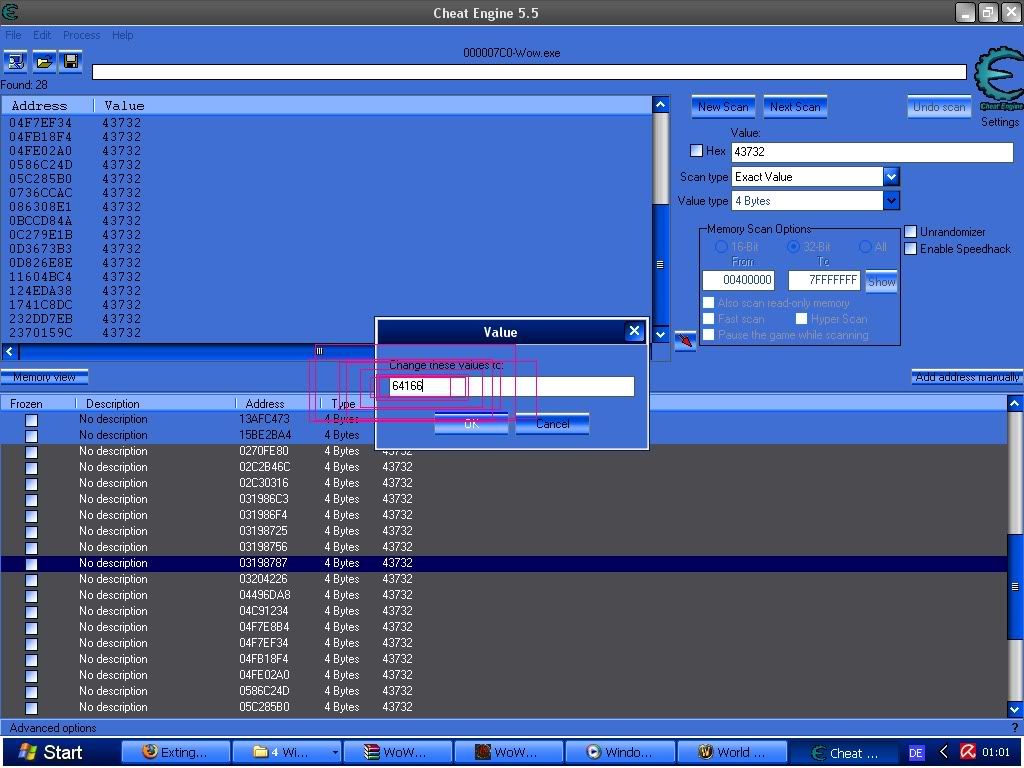The width and height of the screenshot is (1024, 768).
Task: Open the Value type dropdown
Action: [891, 200]
